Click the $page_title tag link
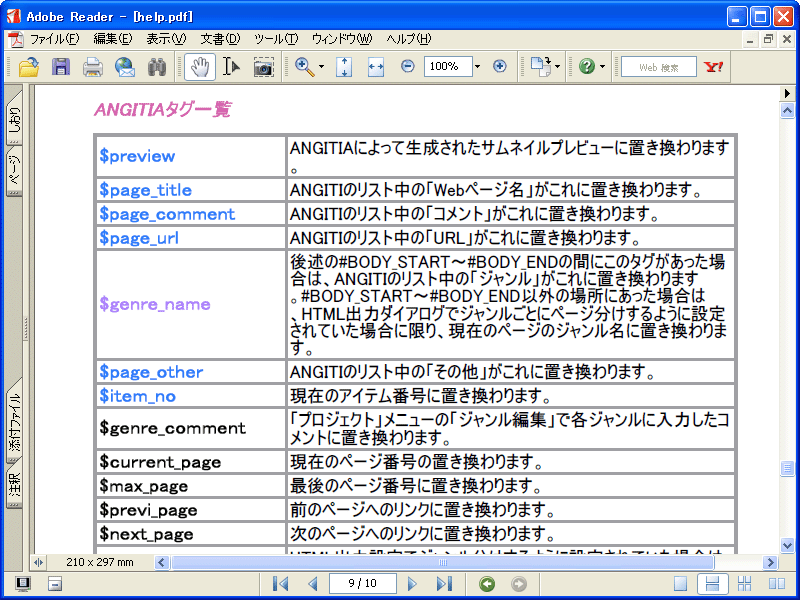Viewport: 800px width, 600px height. (x=145, y=190)
